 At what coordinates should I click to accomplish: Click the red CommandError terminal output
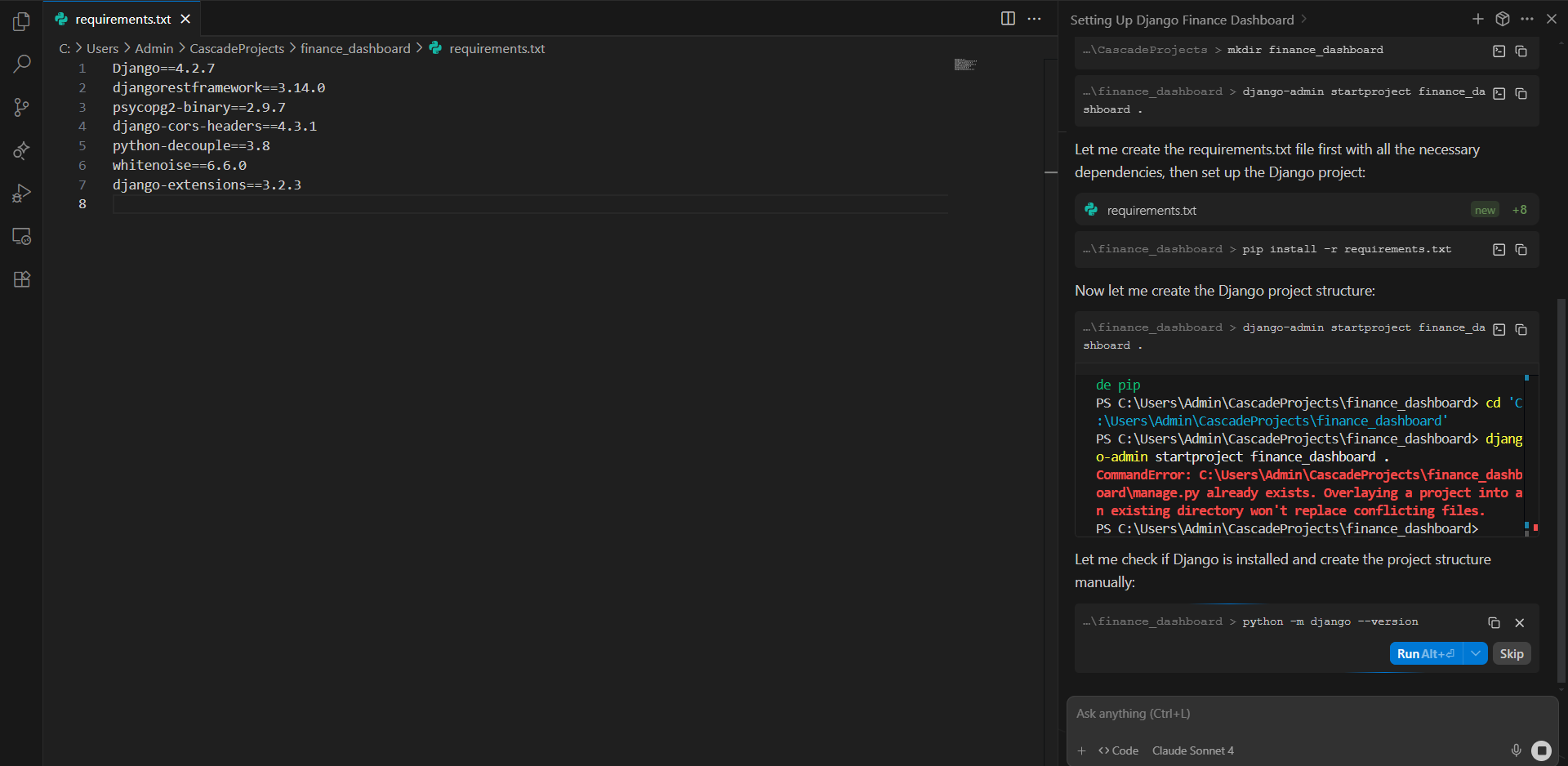(1309, 492)
